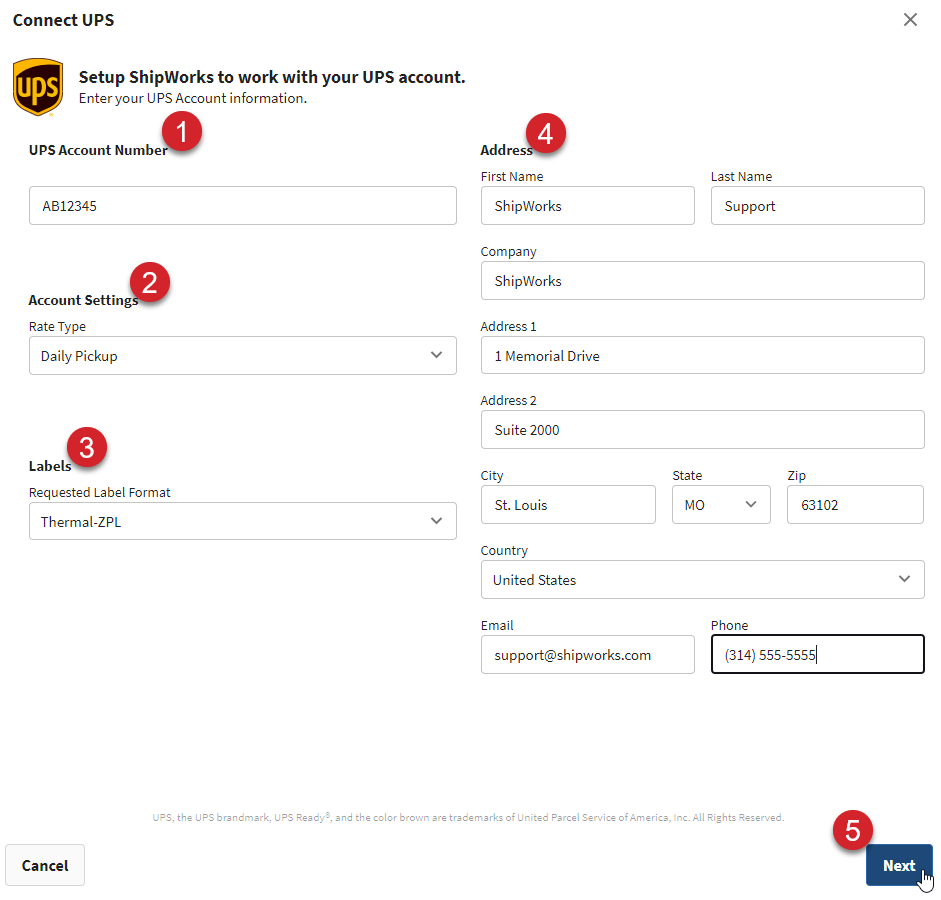This screenshot has height=900, width=941.
Task: Click the Phone input field
Action: pyautogui.click(x=817, y=655)
